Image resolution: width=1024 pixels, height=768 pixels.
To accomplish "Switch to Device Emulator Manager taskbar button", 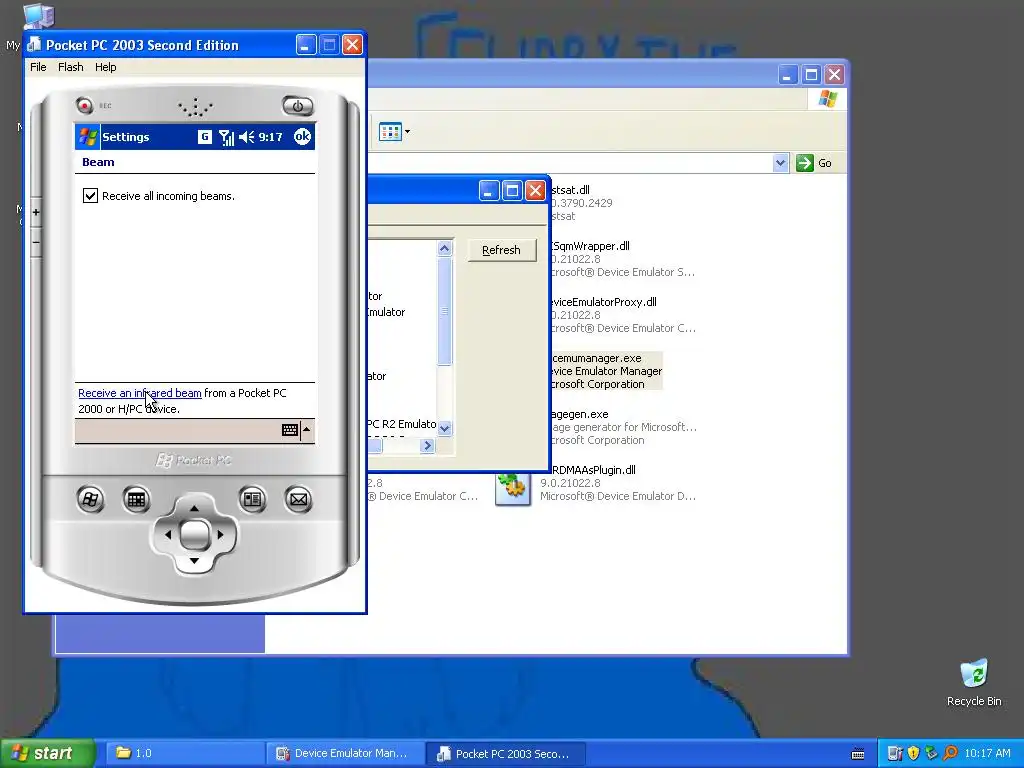I will [x=345, y=754].
